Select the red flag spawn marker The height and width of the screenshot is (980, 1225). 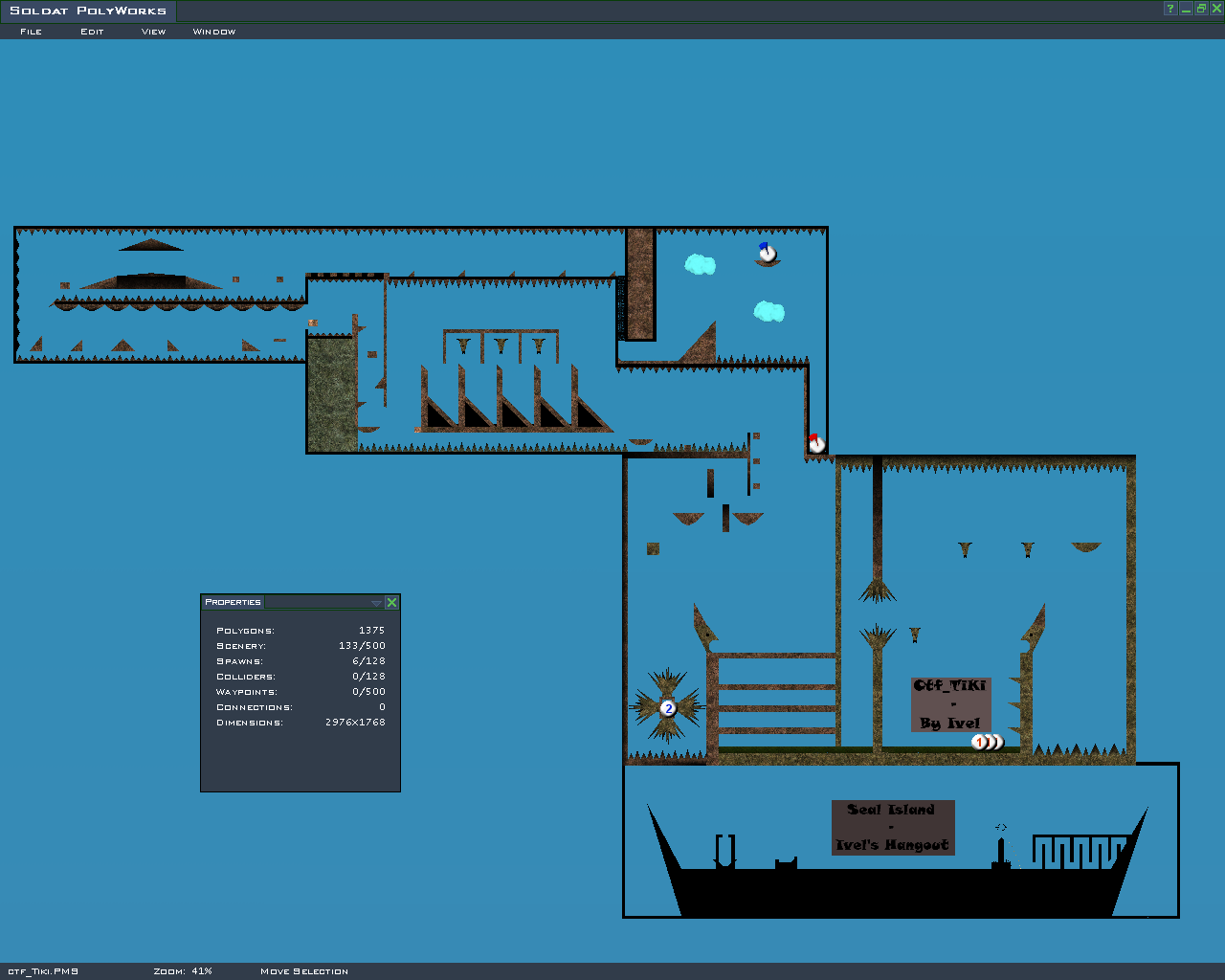click(816, 444)
